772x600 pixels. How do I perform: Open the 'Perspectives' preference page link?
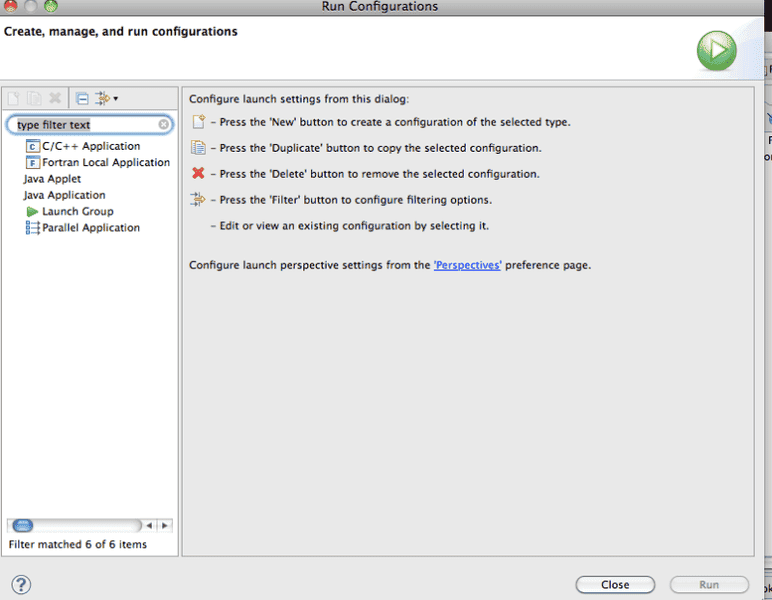click(467, 266)
